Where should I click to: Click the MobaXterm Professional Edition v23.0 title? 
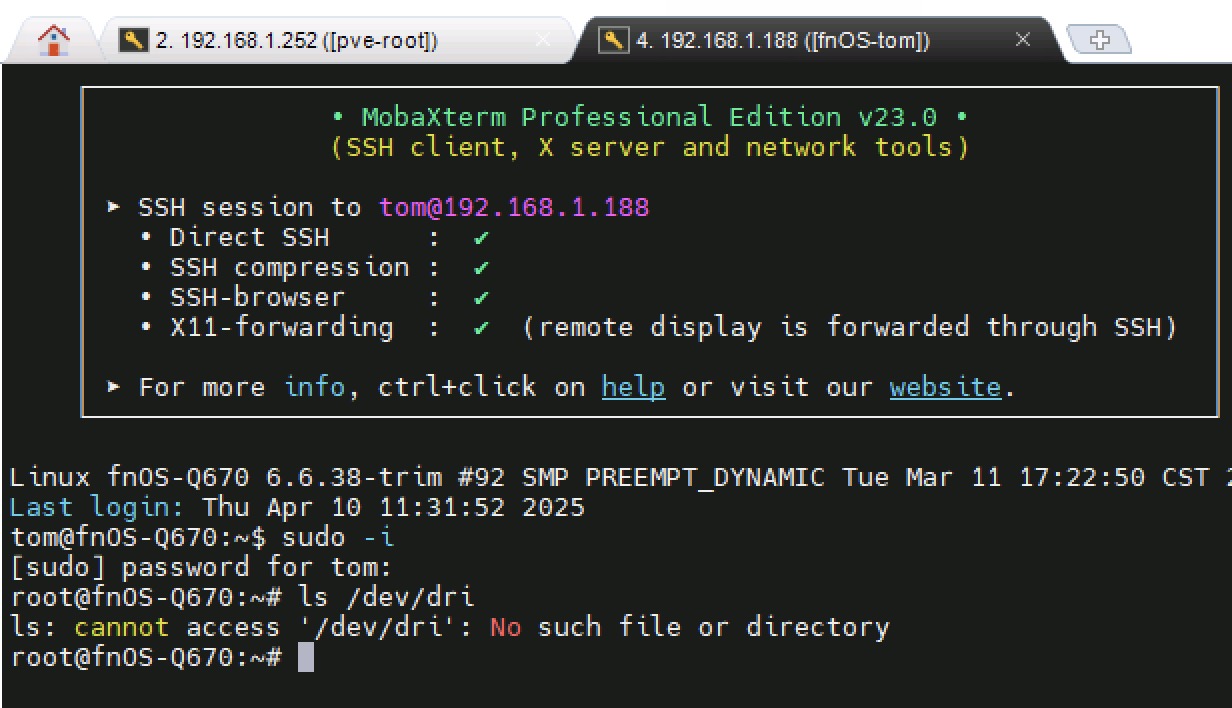point(650,117)
